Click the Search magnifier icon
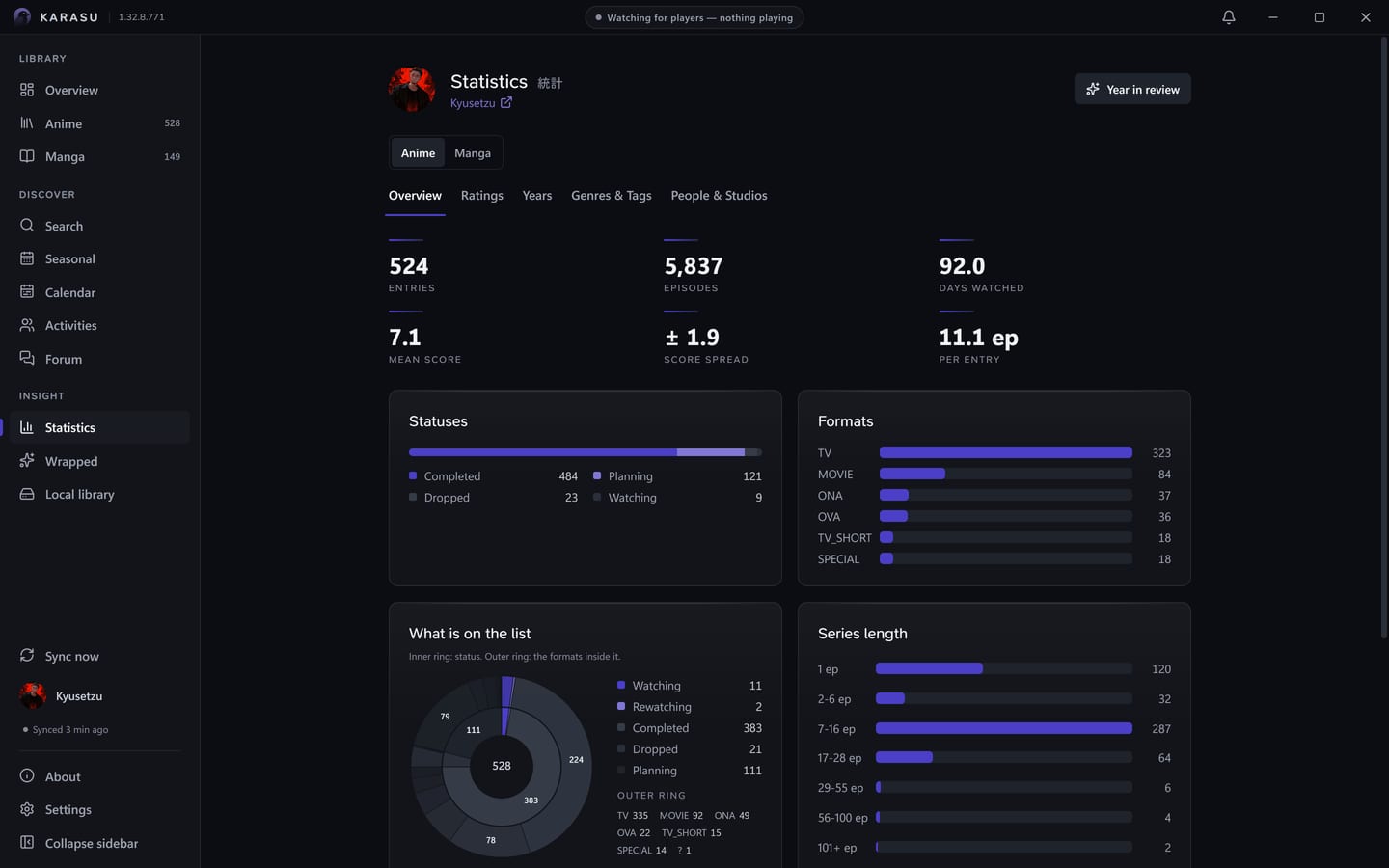Screen dimensions: 1389x868 click(27, 226)
